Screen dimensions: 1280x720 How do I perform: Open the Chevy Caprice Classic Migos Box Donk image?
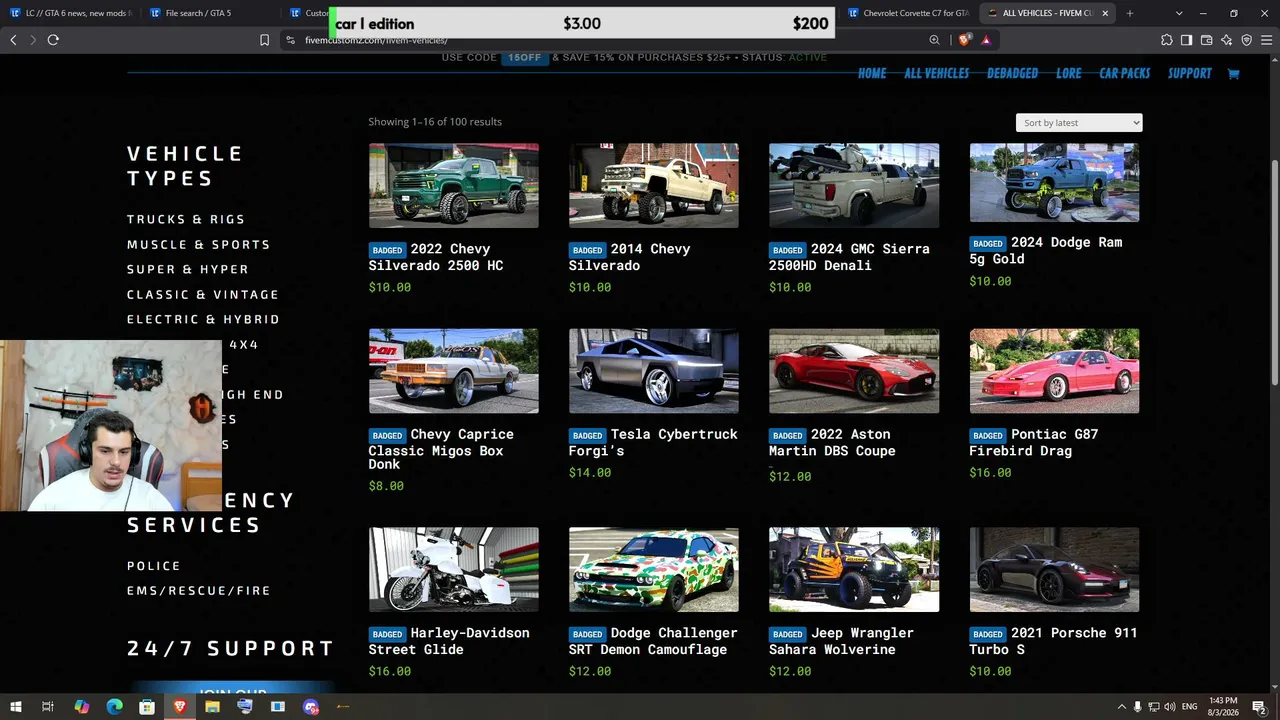pyautogui.click(x=453, y=371)
